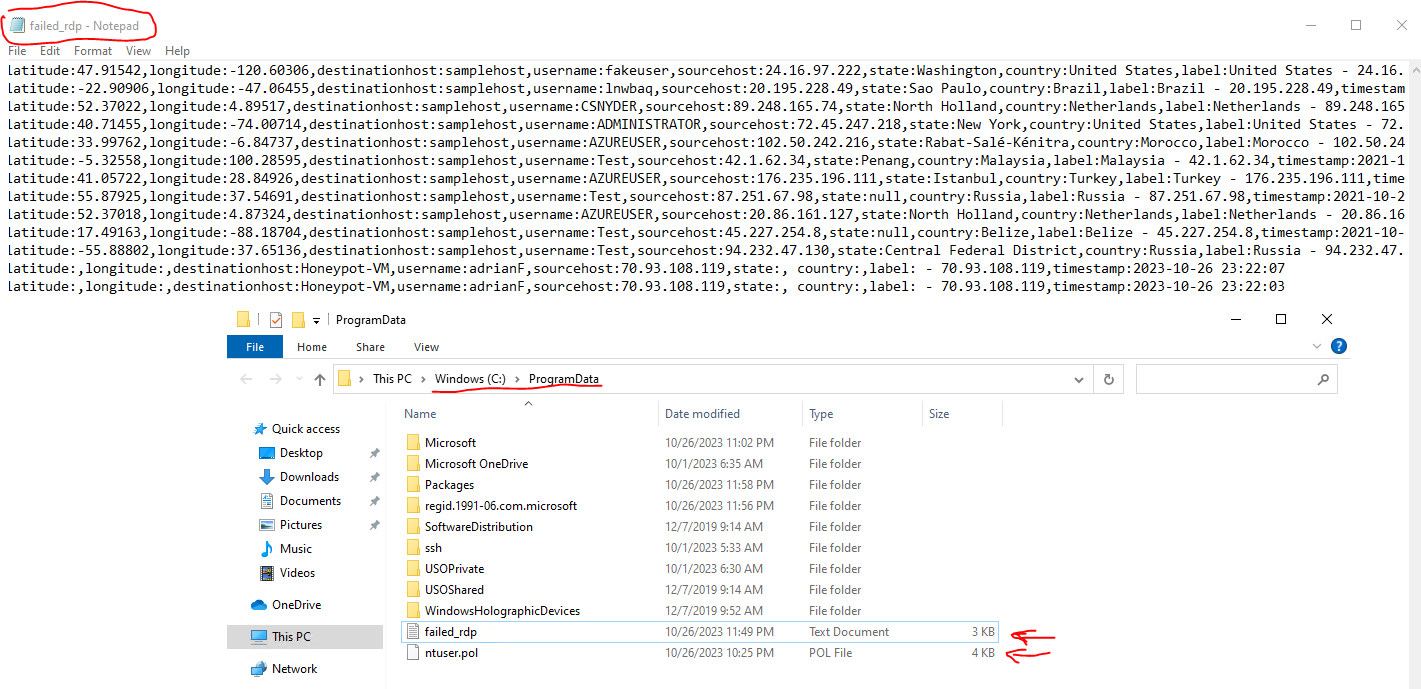Select the failed_rdp text document icon

tap(415, 632)
